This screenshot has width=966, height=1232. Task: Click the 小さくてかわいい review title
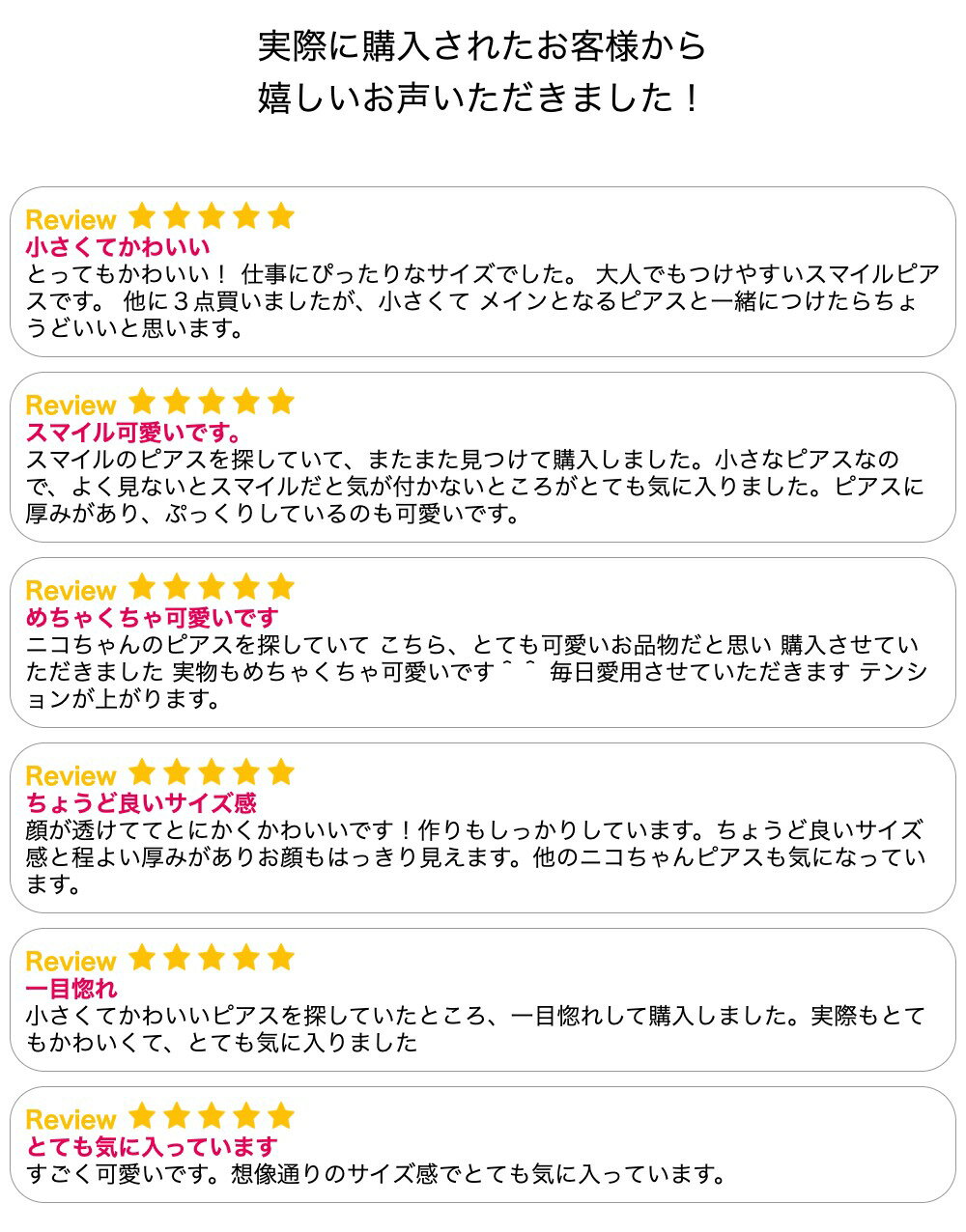tap(117, 247)
